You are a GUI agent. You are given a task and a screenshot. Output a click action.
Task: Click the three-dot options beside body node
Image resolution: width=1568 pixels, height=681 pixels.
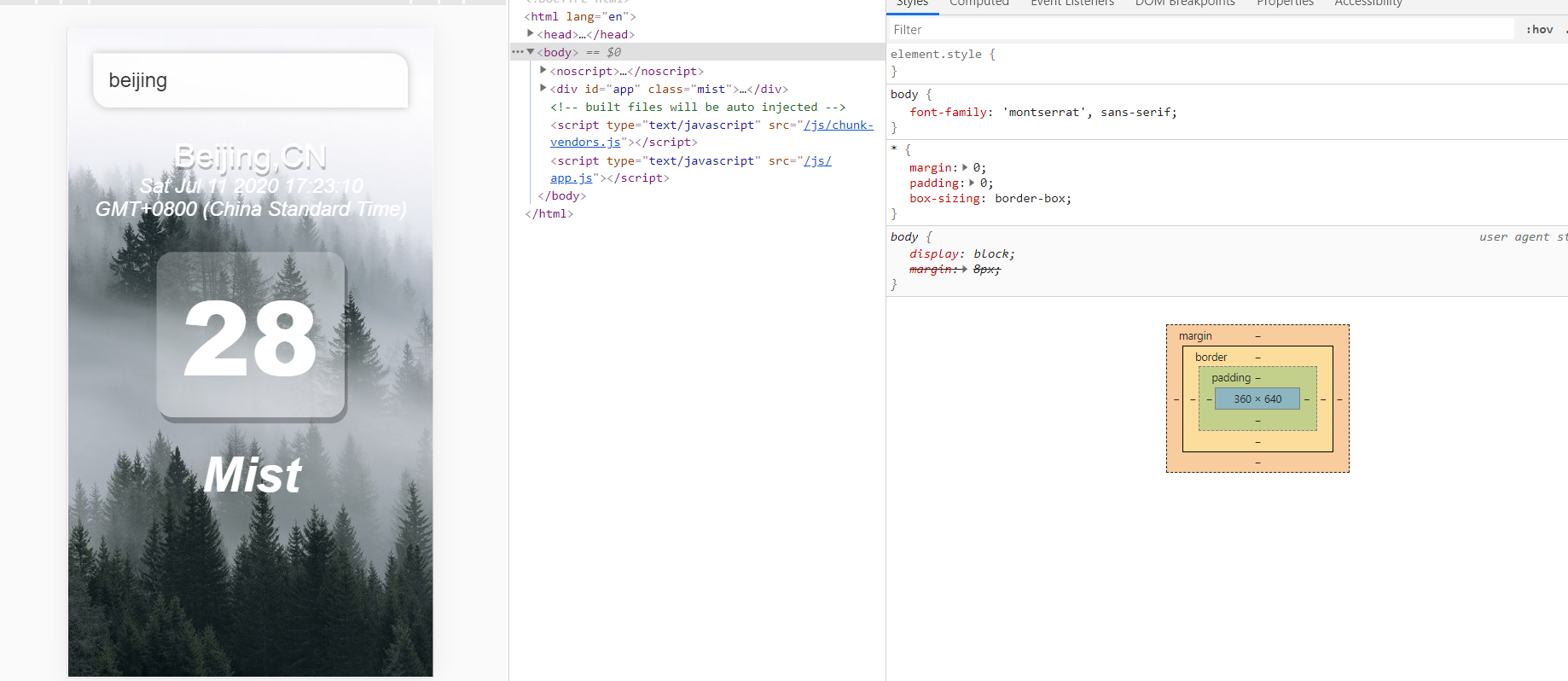click(517, 52)
